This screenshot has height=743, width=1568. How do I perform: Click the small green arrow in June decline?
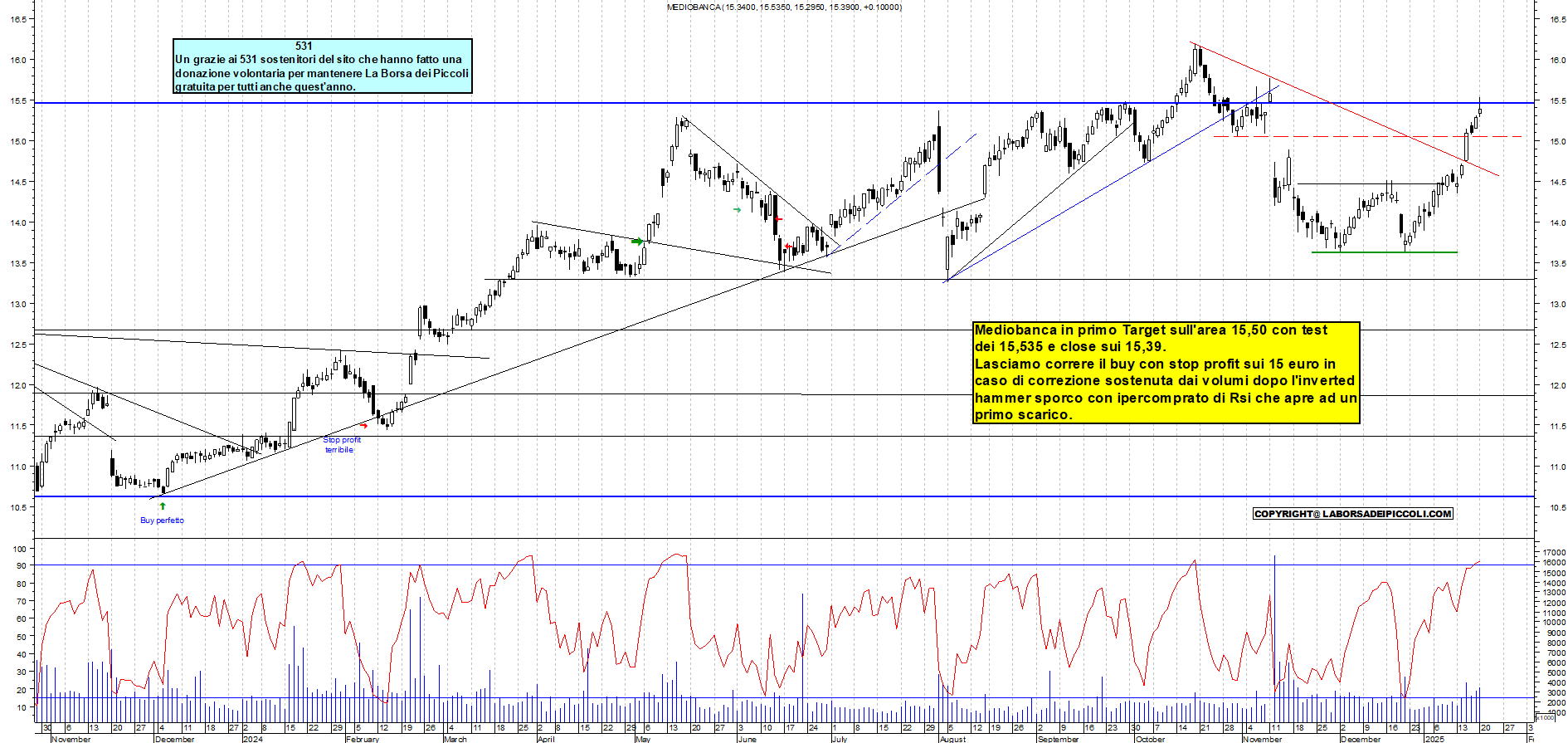(738, 210)
